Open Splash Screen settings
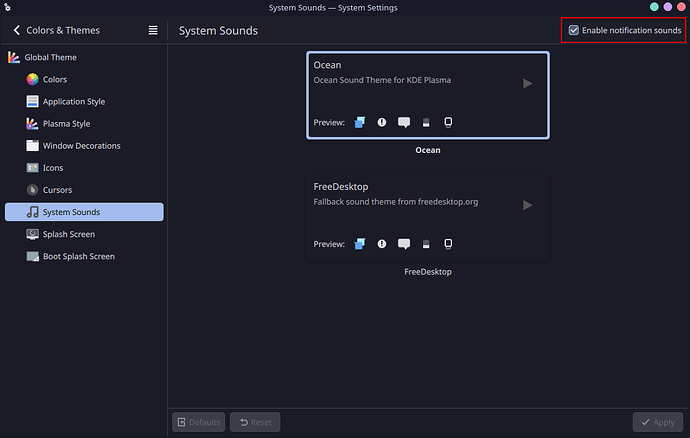 (84, 234)
